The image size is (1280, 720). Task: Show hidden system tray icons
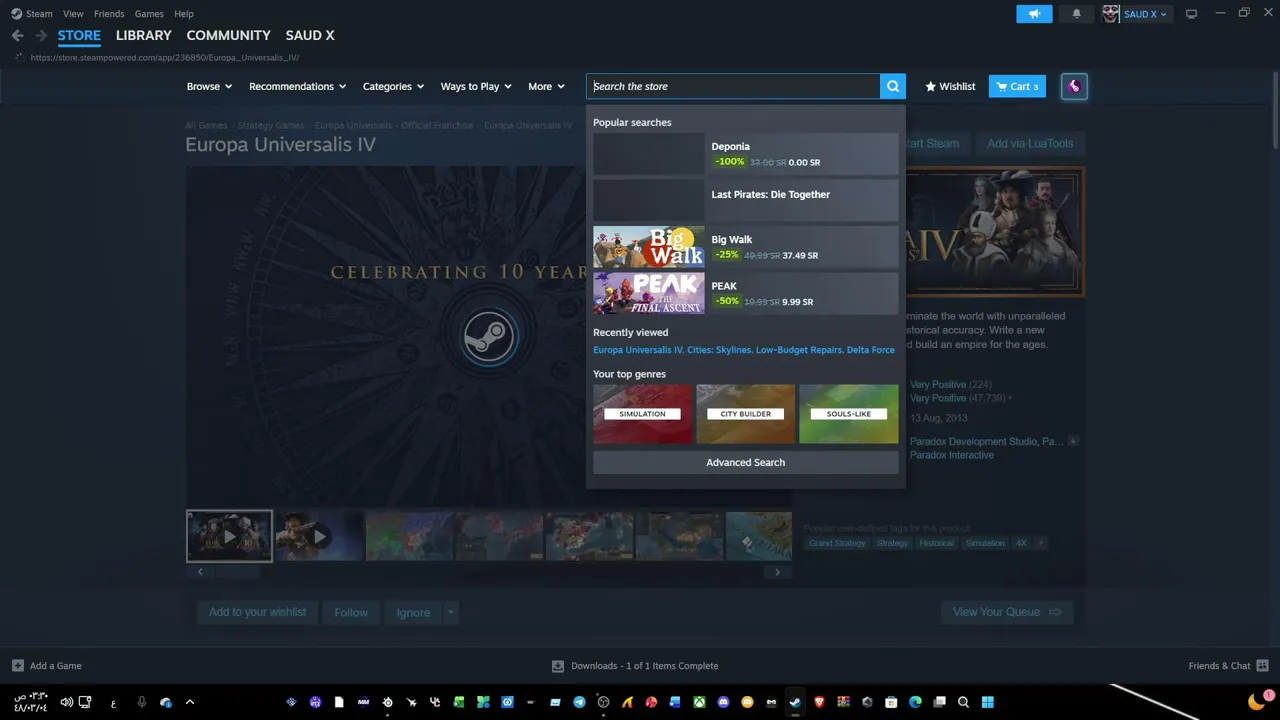[x=190, y=702]
